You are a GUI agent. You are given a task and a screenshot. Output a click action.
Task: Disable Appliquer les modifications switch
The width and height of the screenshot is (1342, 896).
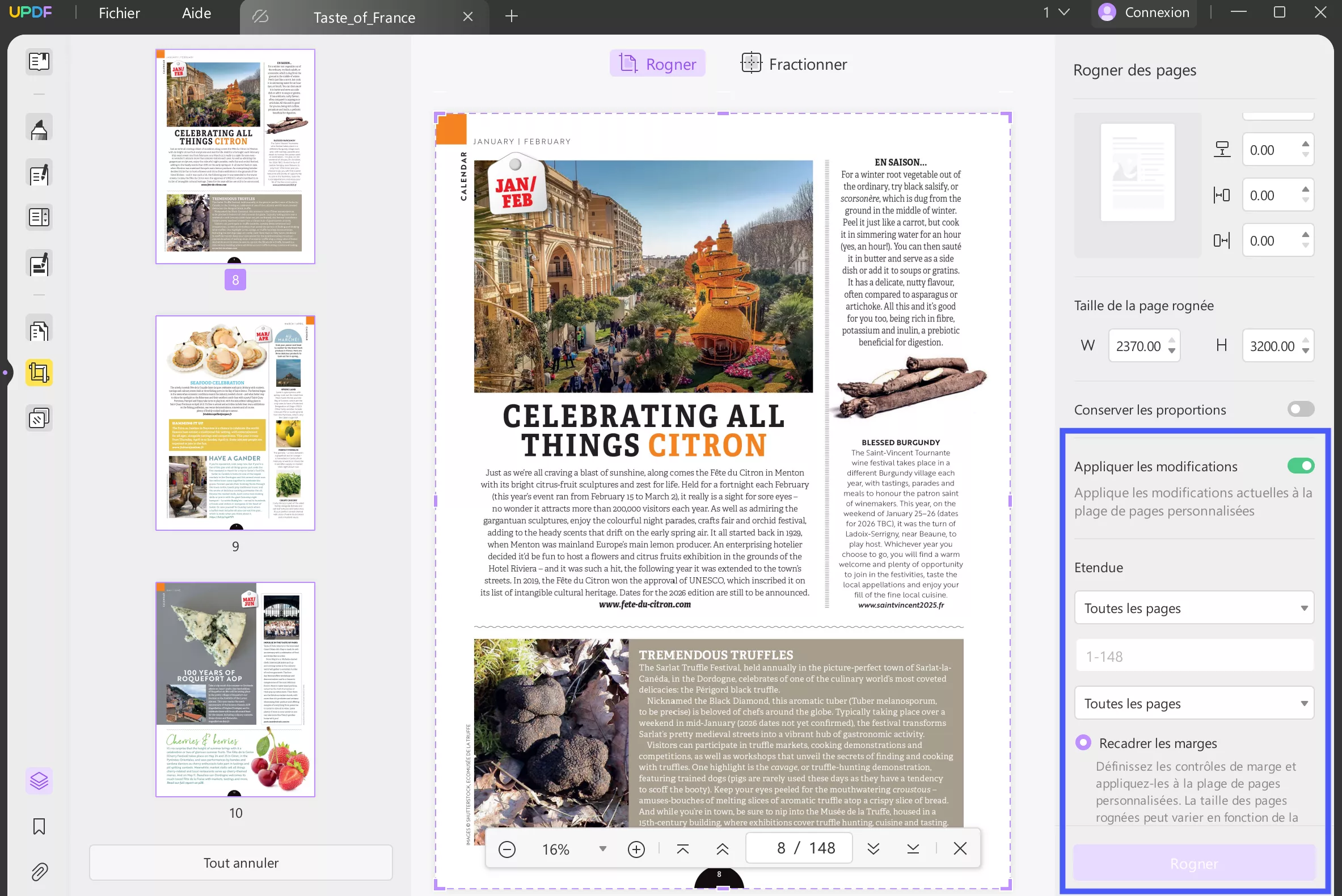[x=1300, y=466]
